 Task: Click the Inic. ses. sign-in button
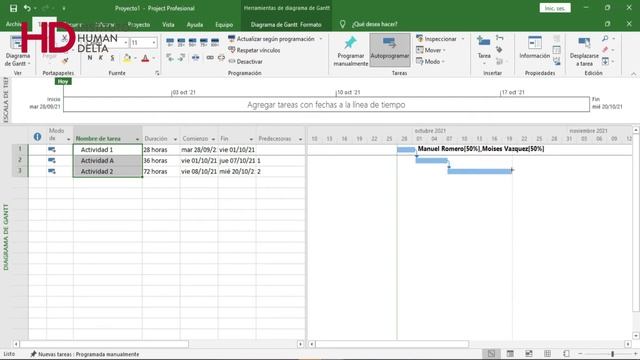[555, 8]
